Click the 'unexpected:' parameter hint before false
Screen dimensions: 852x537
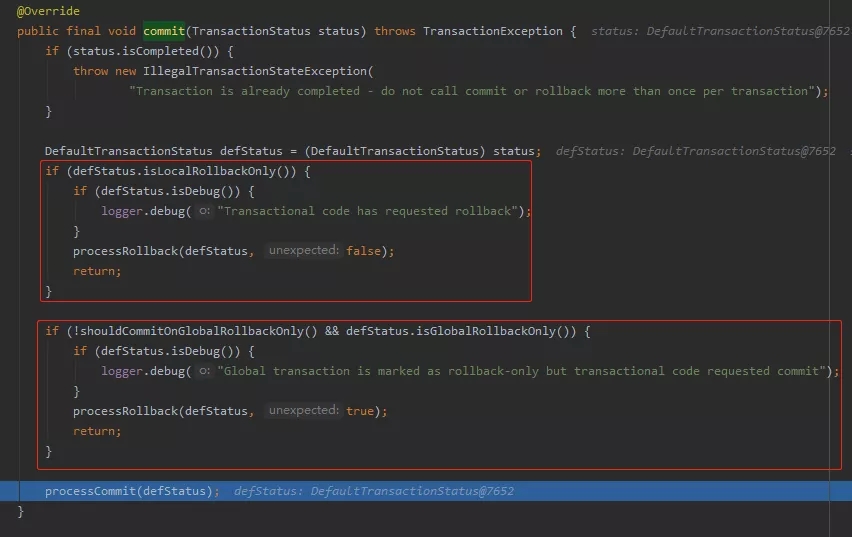[303, 251]
